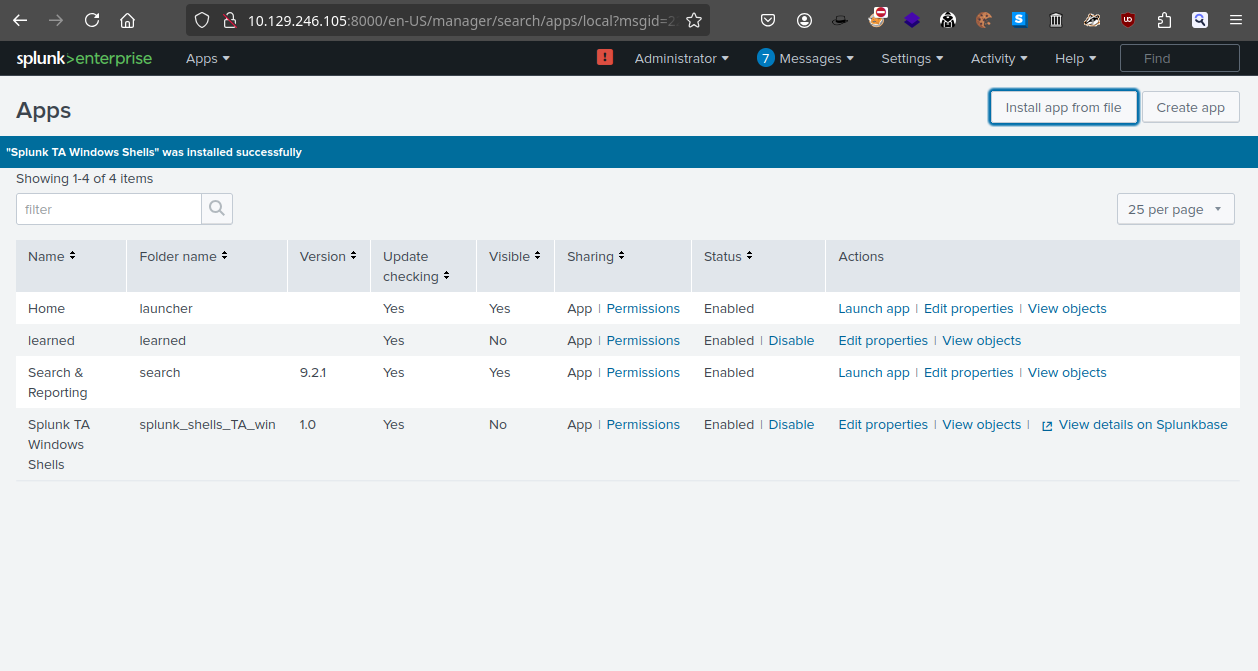Open the Administrator dropdown menu
Image resolution: width=1258 pixels, height=671 pixels.
click(681, 58)
